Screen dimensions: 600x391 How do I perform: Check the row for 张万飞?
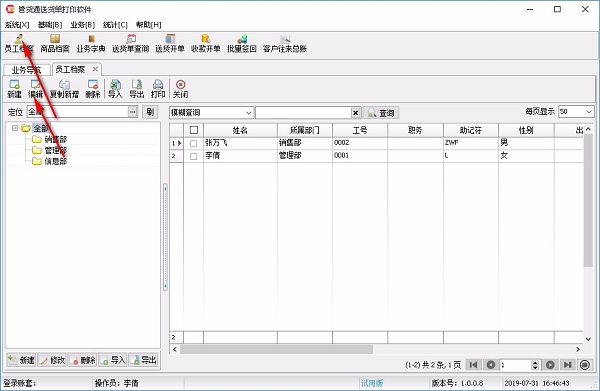tap(194, 143)
